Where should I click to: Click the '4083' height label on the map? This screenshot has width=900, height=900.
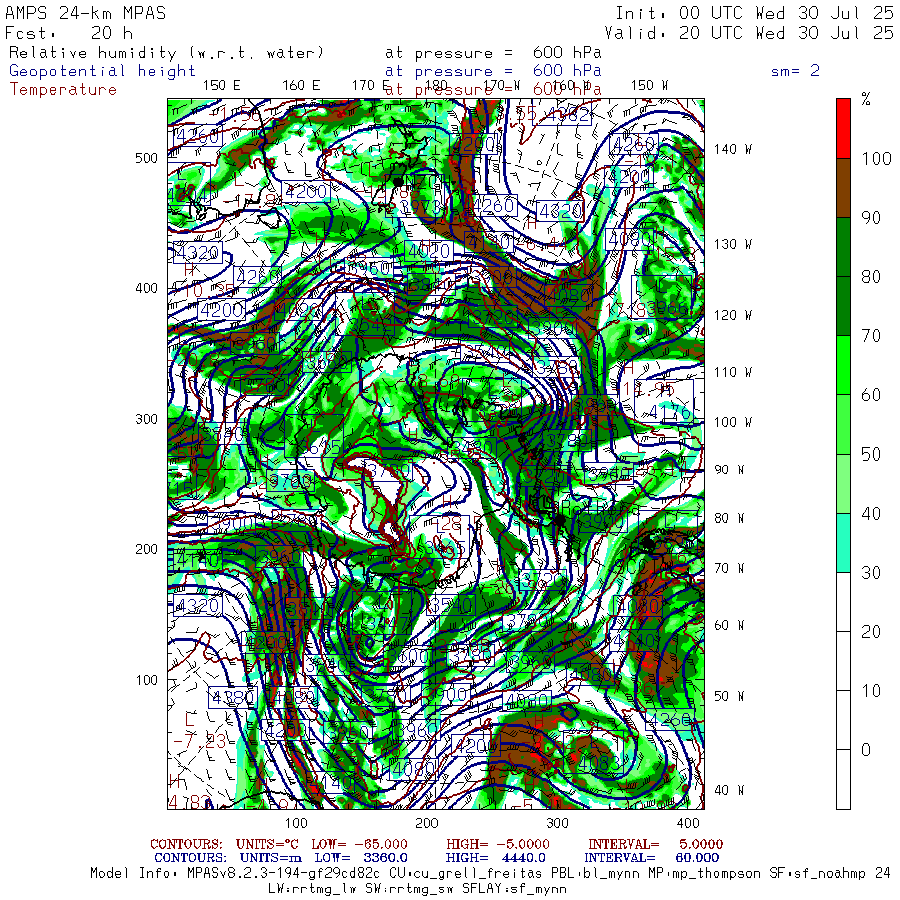click(x=600, y=763)
